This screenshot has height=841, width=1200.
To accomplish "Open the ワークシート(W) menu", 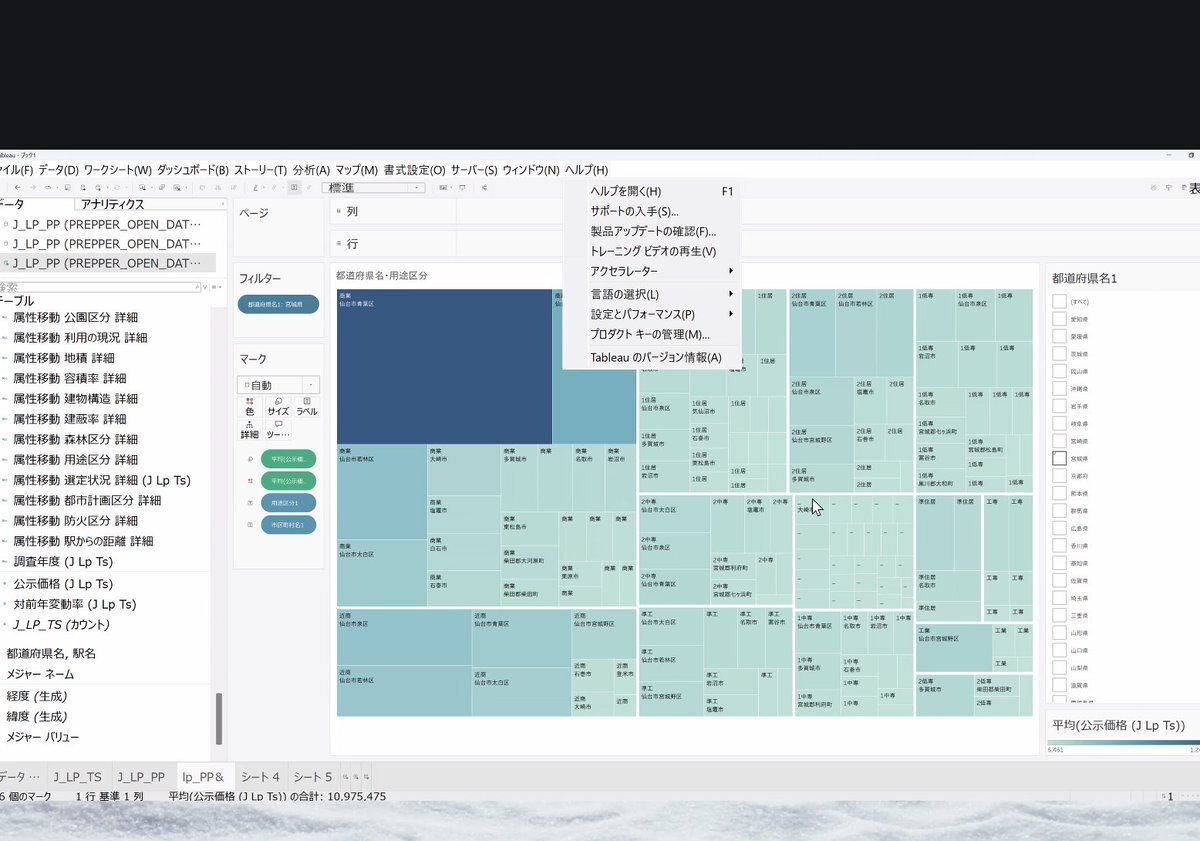I will point(118,171).
